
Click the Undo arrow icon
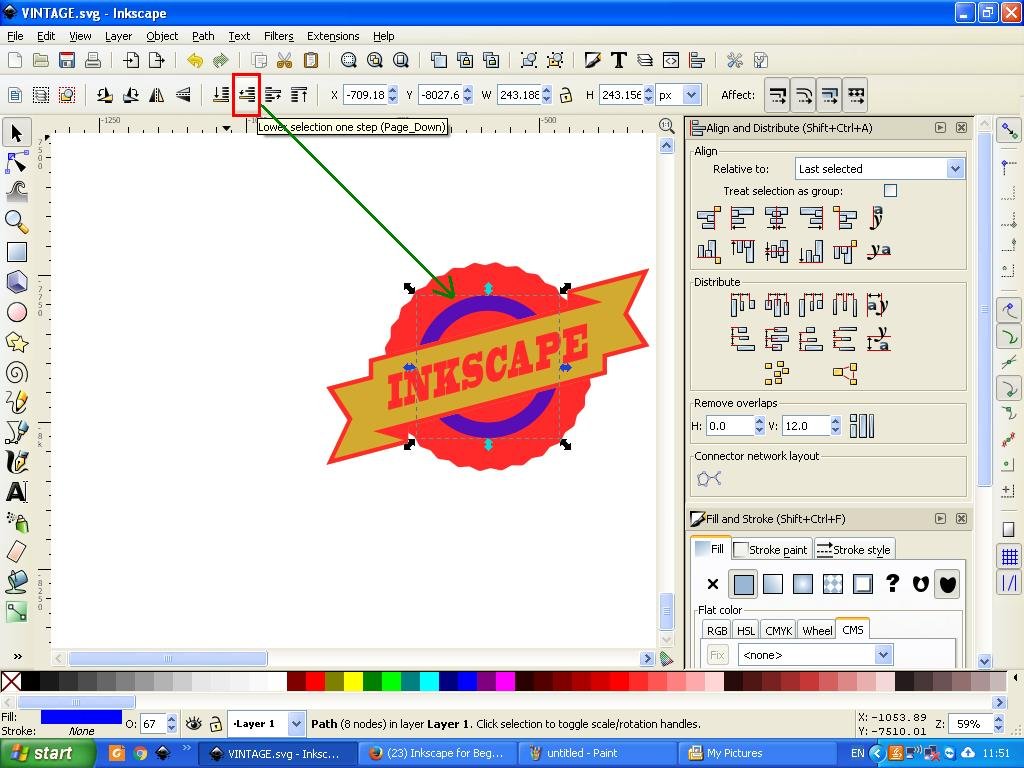click(195, 61)
